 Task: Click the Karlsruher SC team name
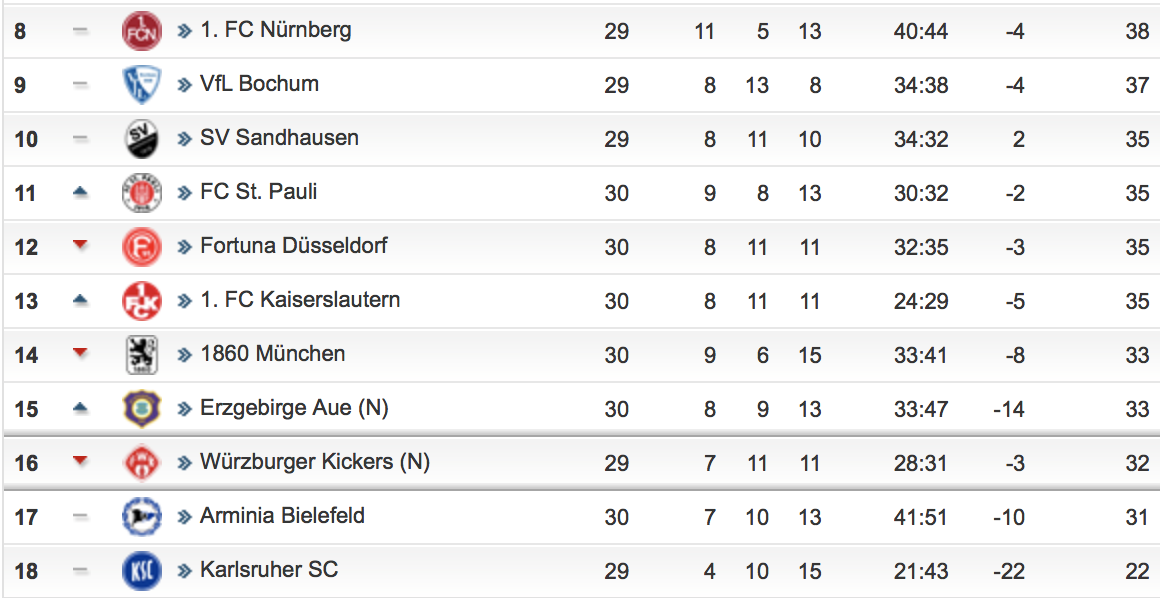(x=269, y=570)
